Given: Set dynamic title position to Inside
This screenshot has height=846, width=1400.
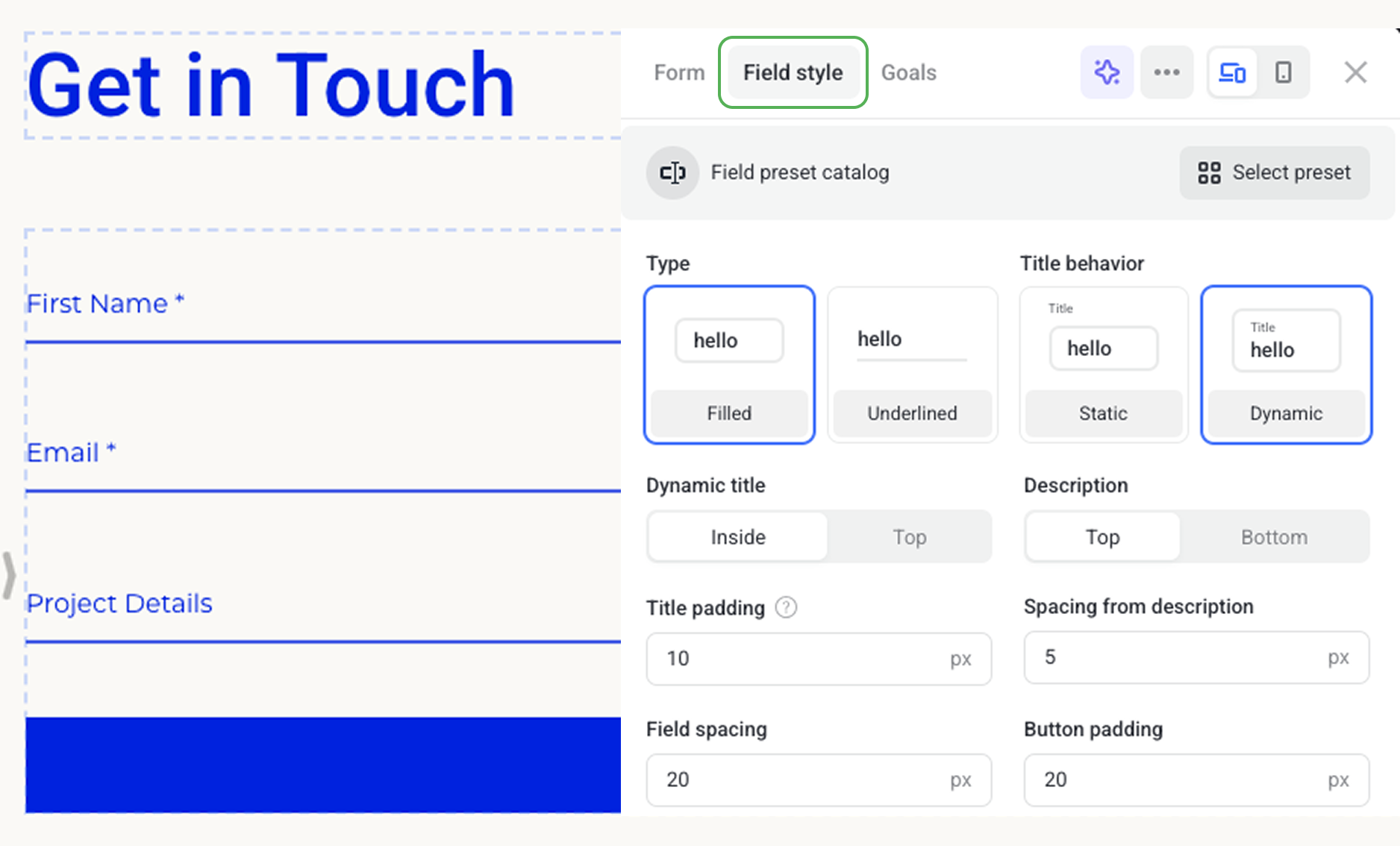Looking at the screenshot, I should click(737, 537).
